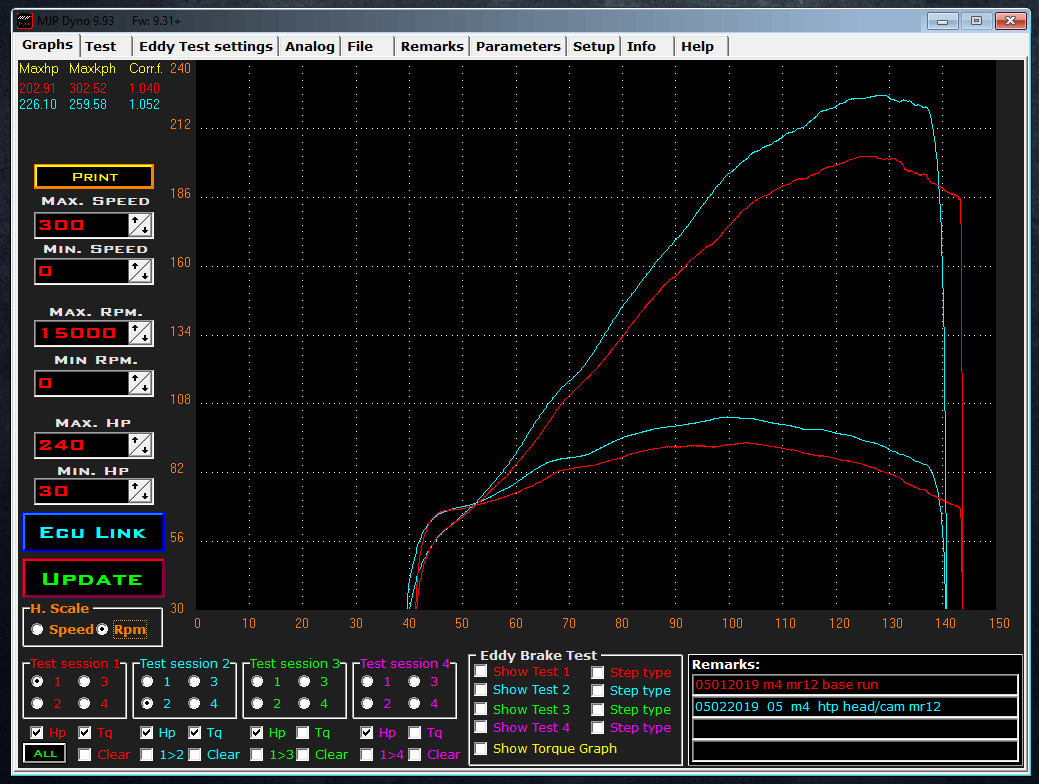Viewport: 1039px width, 784px height.
Task: Open Eddy Test settings tab
Action: [205, 46]
